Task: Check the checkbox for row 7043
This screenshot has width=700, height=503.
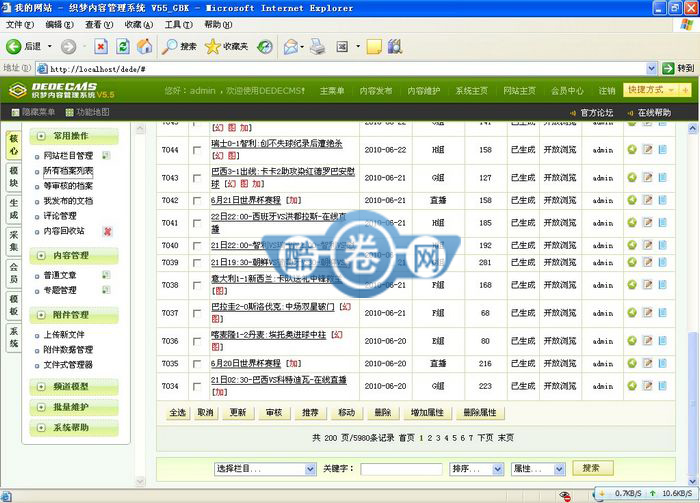Action: pyautogui.click(x=197, y=178)
